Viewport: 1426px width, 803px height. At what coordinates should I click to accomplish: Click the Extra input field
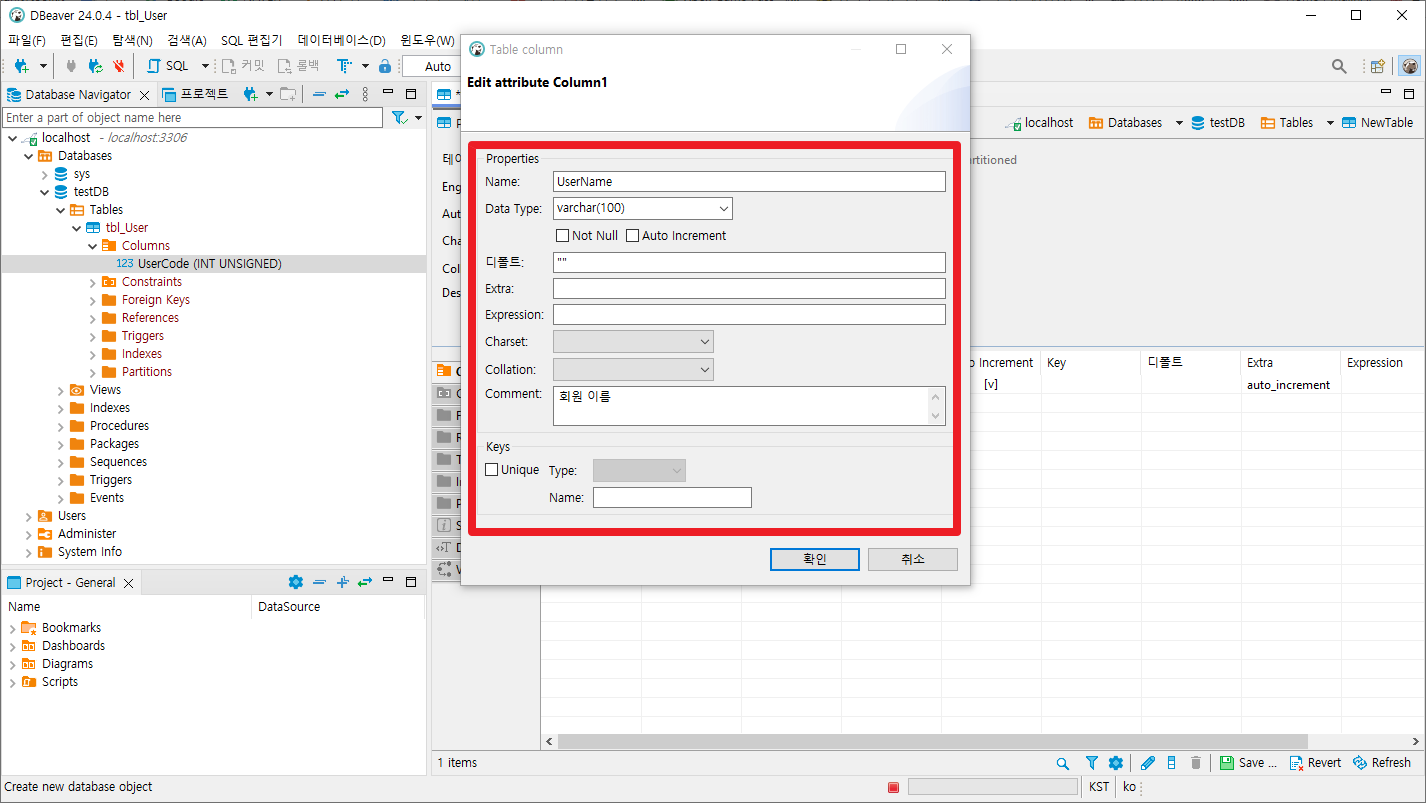pyautogui.click(x=749, y=289)
